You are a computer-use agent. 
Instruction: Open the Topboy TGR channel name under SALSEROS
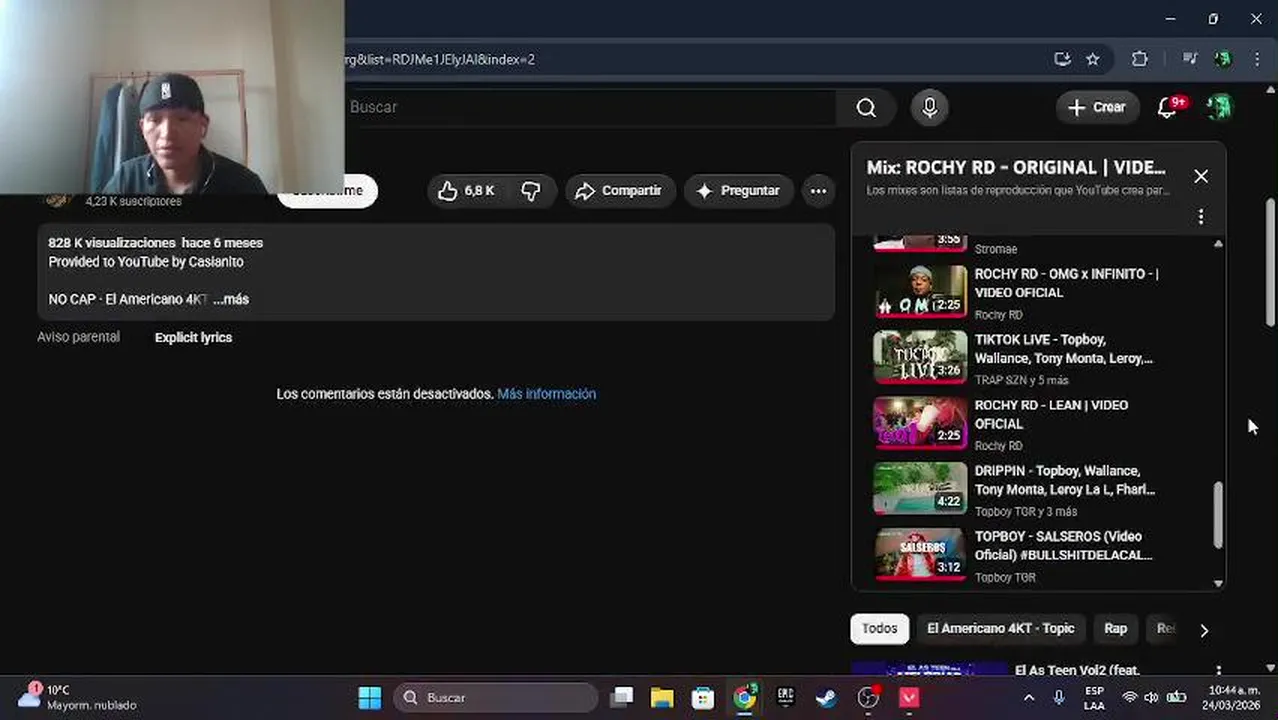click(x=1005, y=577)
